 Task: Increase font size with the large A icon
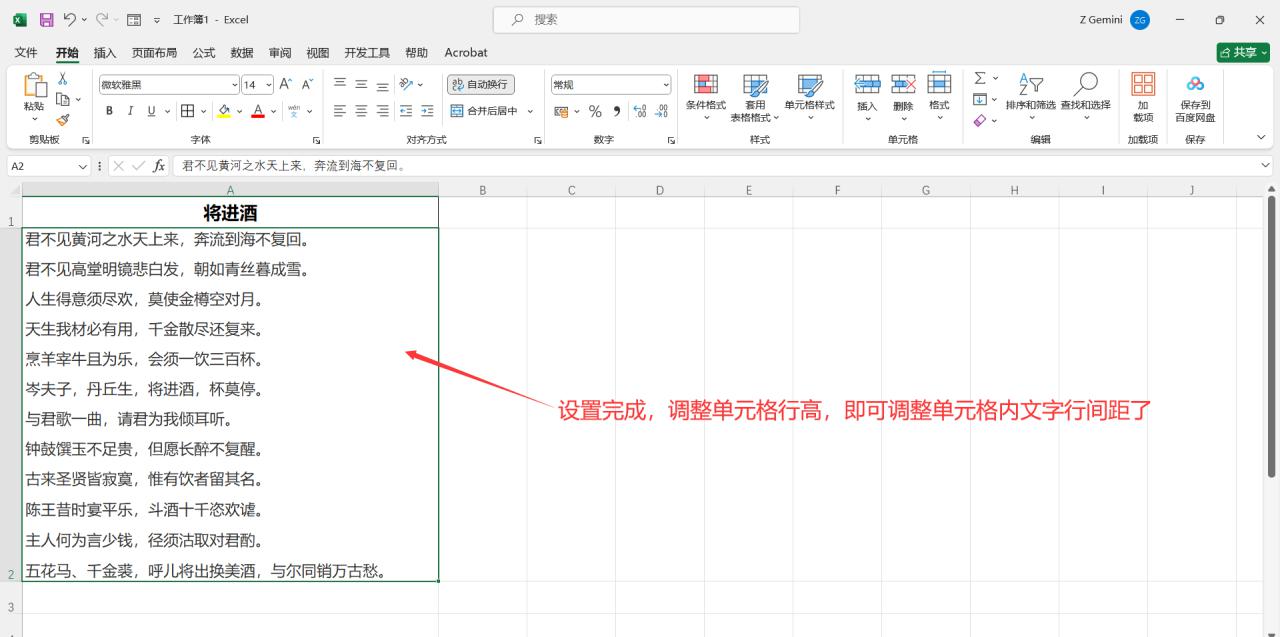pyautogui.click(x=285, y=85)
